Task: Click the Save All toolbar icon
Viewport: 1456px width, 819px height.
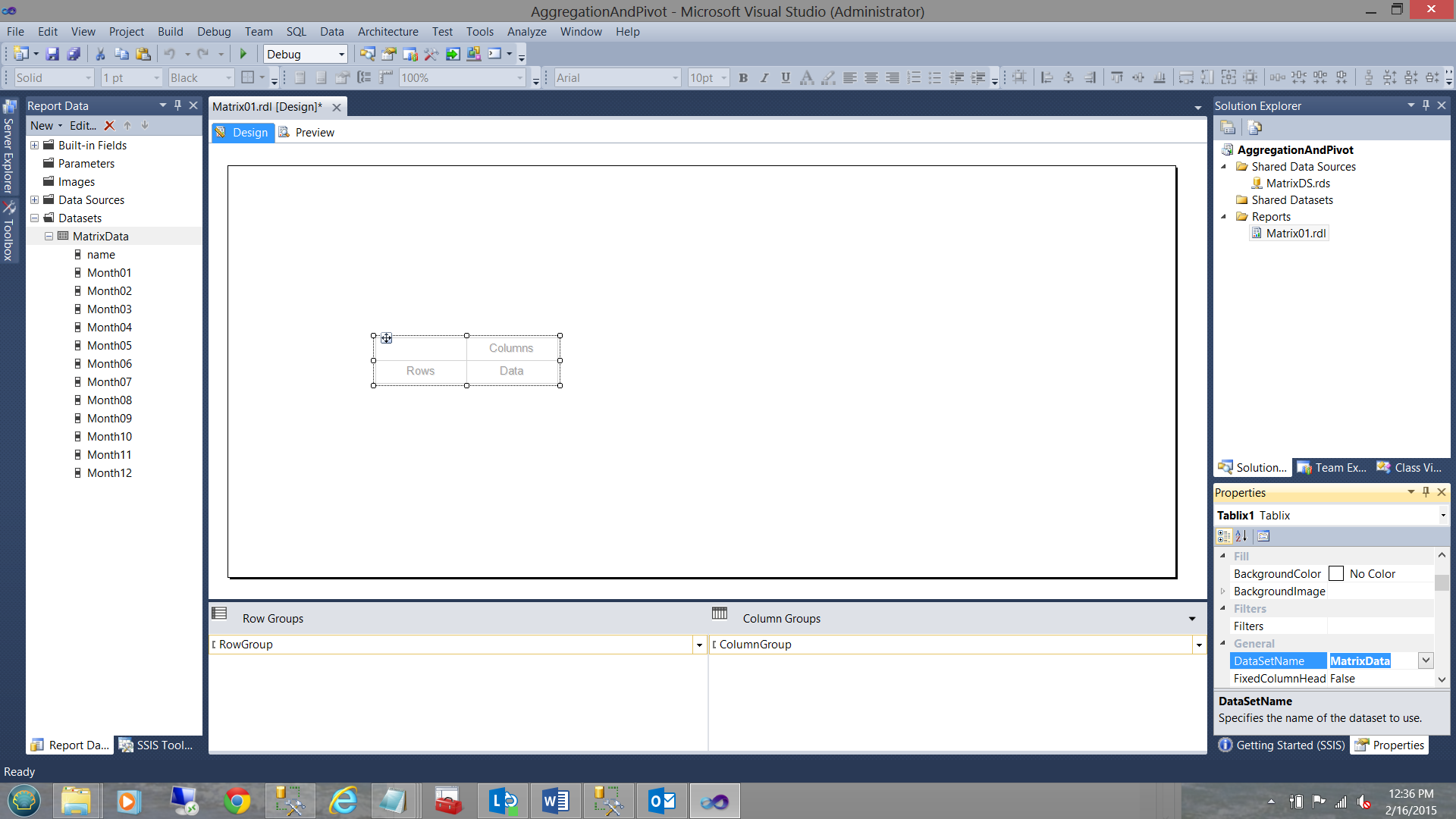Action: coord(74,54)
